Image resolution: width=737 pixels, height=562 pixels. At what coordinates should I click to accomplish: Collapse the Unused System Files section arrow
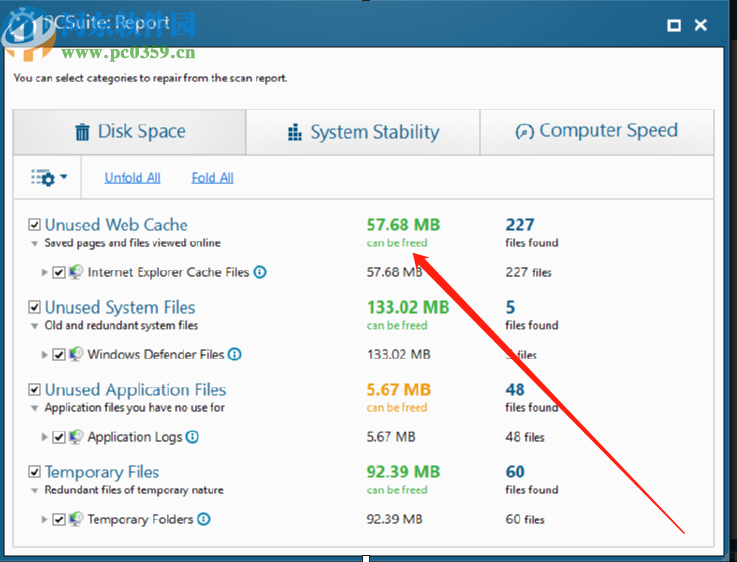pyautogui.click(x=34, y=326)
